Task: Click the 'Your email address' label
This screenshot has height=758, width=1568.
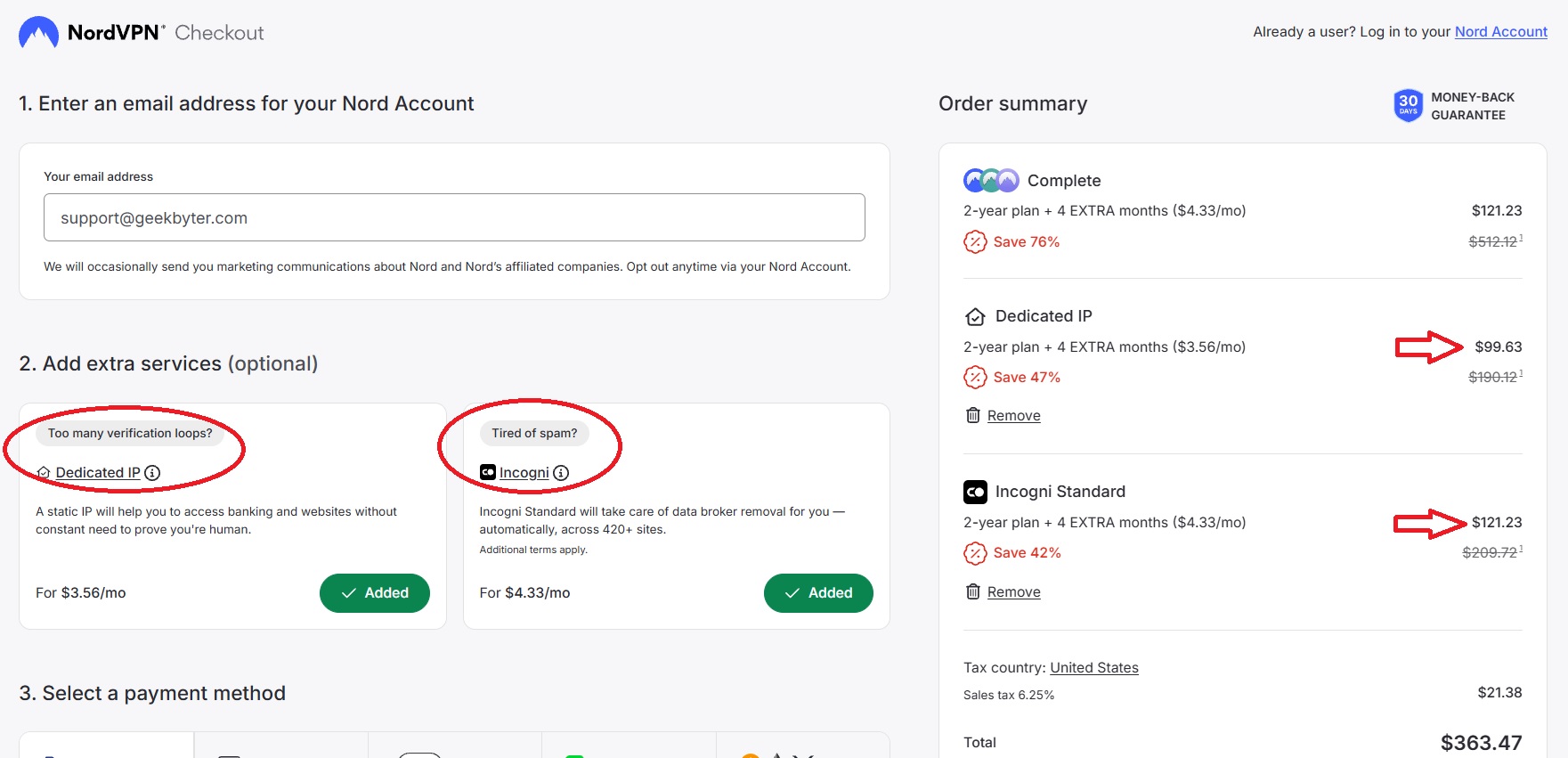Action: [98, 177]
